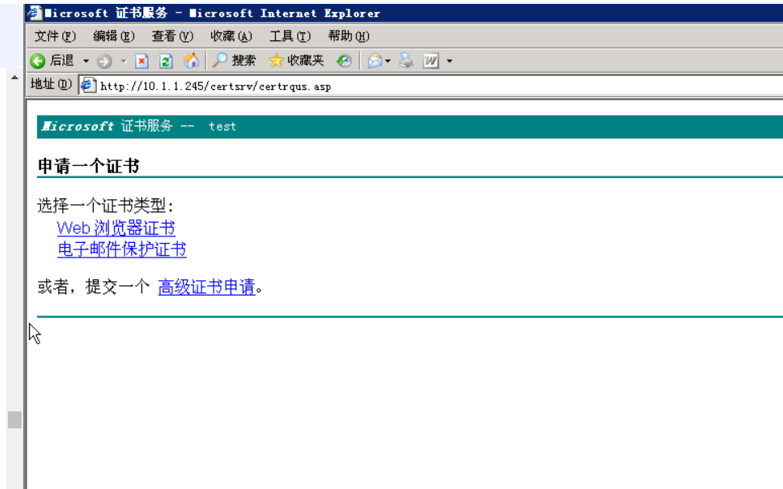The width and height of the screenshot is (783, 489).
Task: Click the IE icon in title bar
Action: coord(34,12)
